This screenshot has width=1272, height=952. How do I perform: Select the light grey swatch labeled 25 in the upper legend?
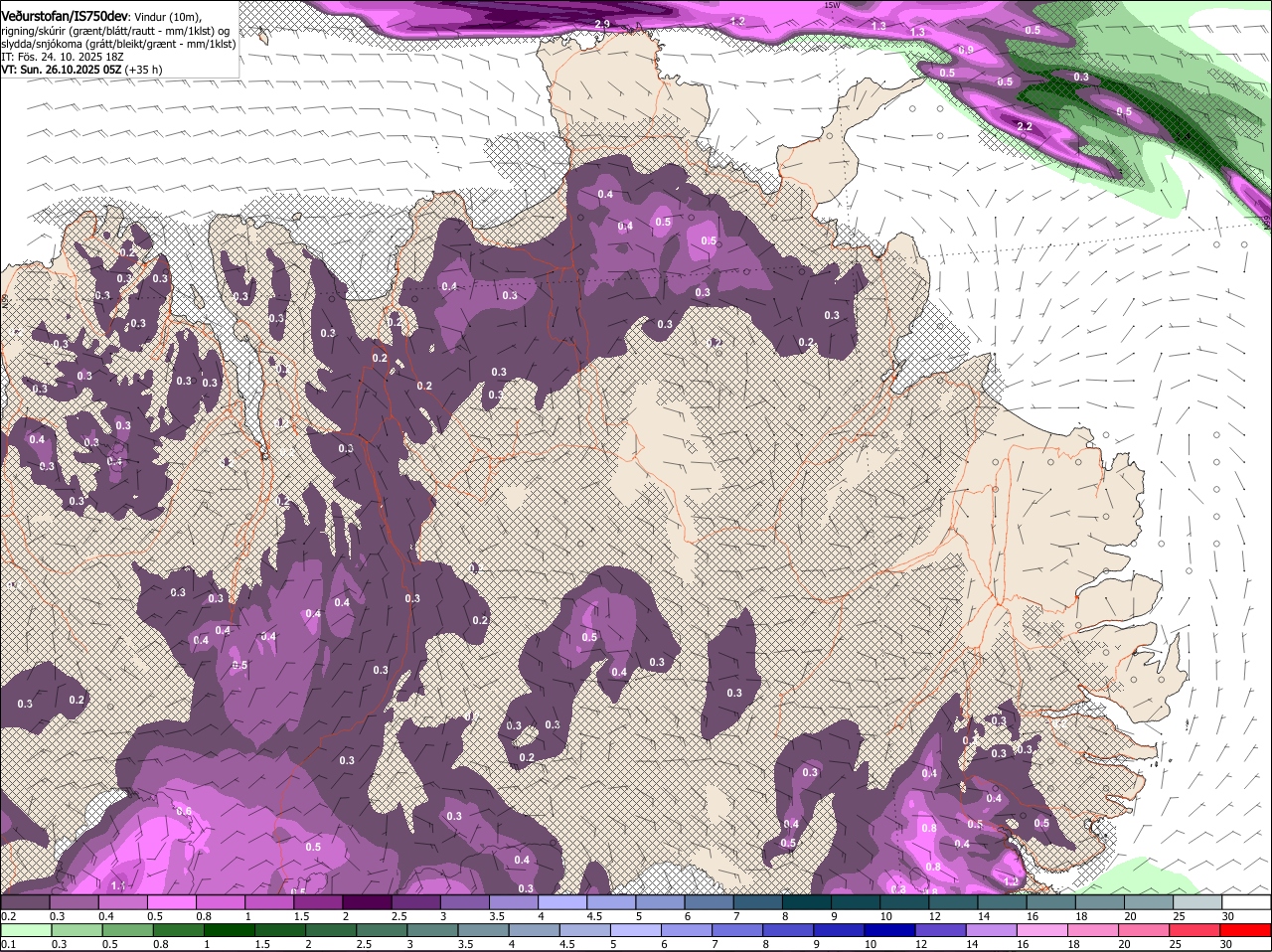point(1198,902)
